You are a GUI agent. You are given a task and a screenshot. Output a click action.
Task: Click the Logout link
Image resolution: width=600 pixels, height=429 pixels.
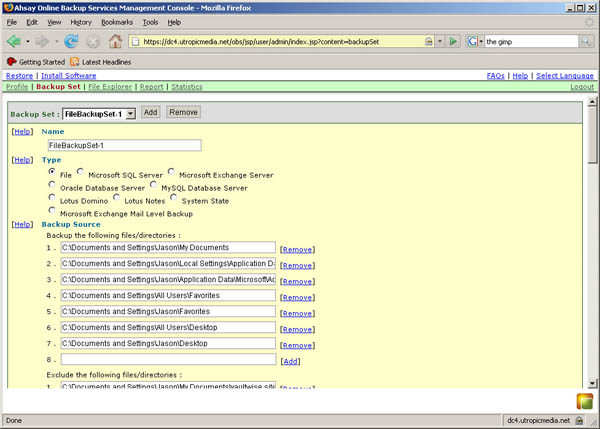pyautogui.click(x=582, y=87)
